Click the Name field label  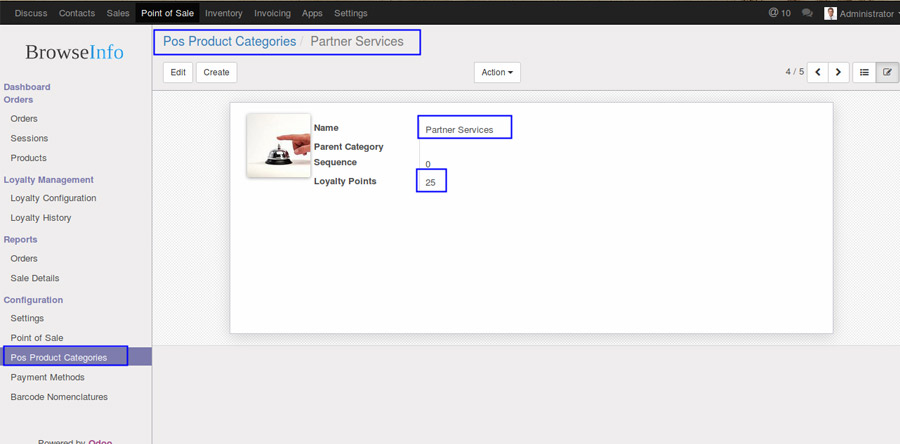pyautogui.click(x=326, y=128)
